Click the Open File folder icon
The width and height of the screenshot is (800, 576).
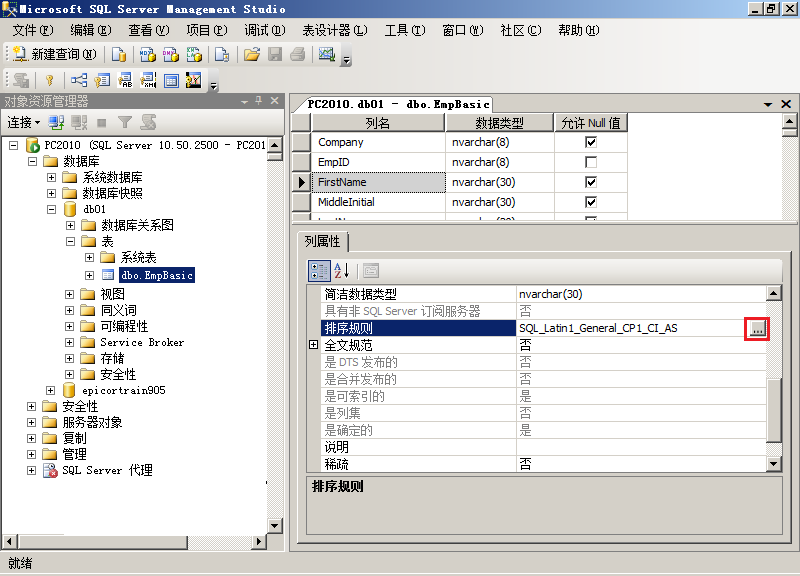point(252,54)
